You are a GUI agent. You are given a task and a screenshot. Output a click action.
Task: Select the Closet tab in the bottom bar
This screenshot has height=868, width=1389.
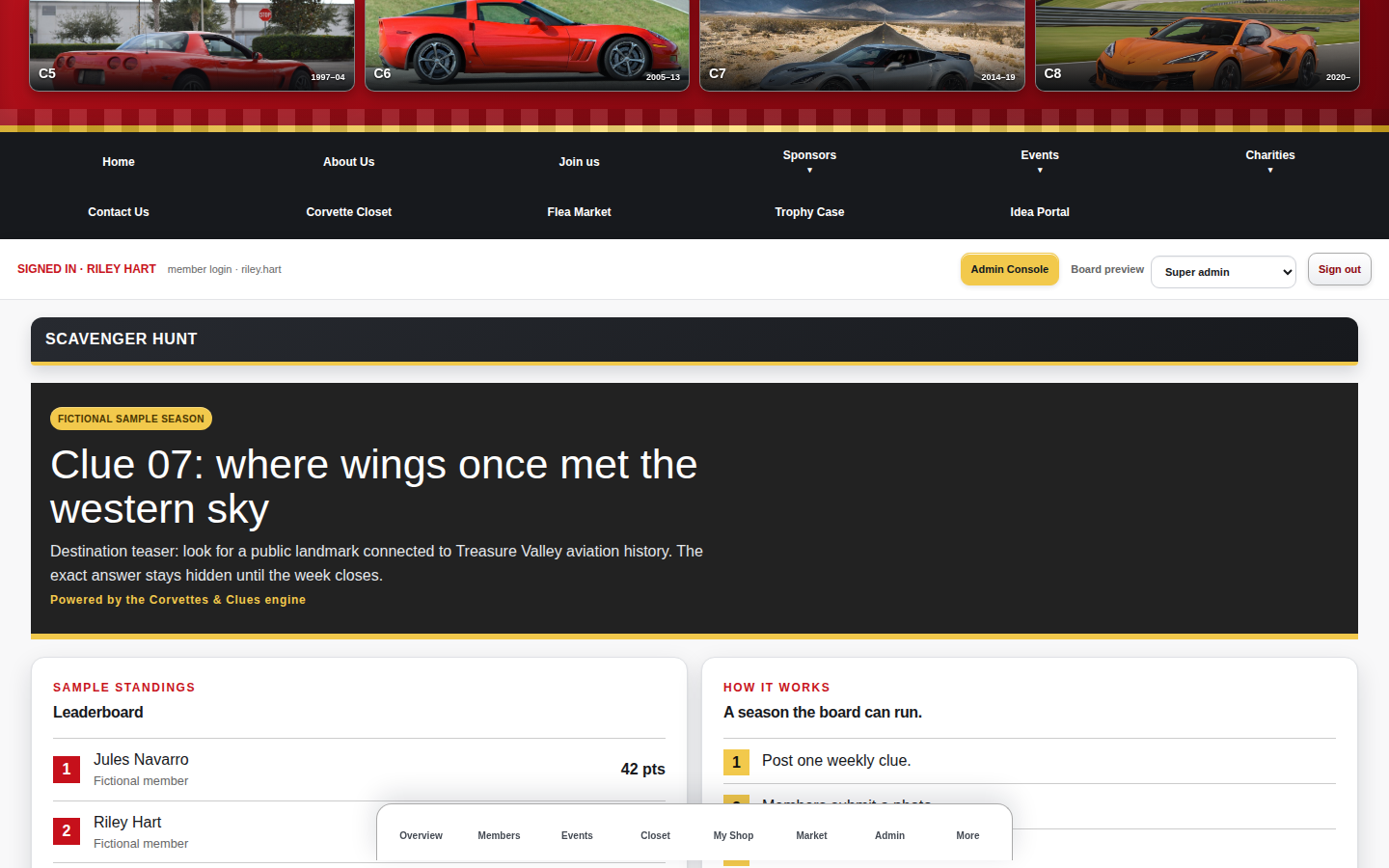655,835
